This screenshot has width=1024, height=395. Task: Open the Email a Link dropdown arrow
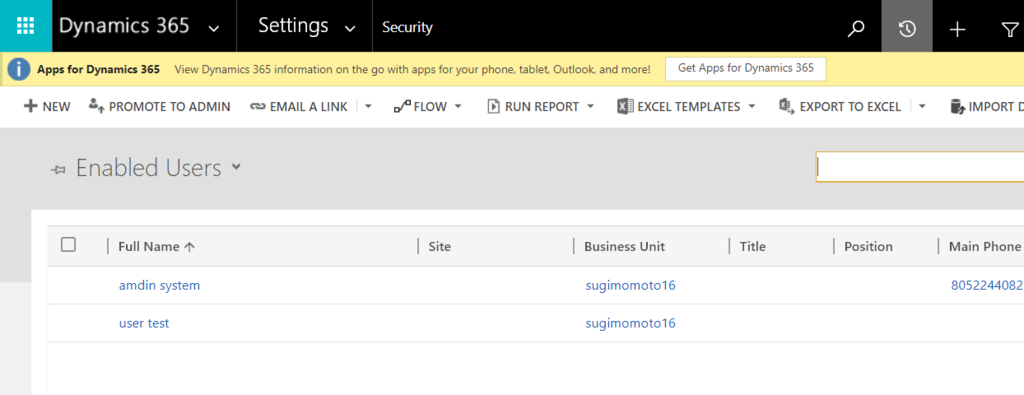368,106
